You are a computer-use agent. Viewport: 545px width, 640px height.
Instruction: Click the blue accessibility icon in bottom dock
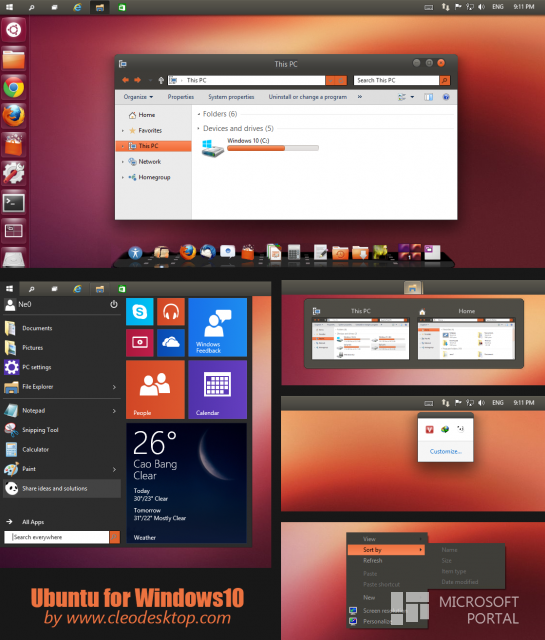tap(135, 253)
